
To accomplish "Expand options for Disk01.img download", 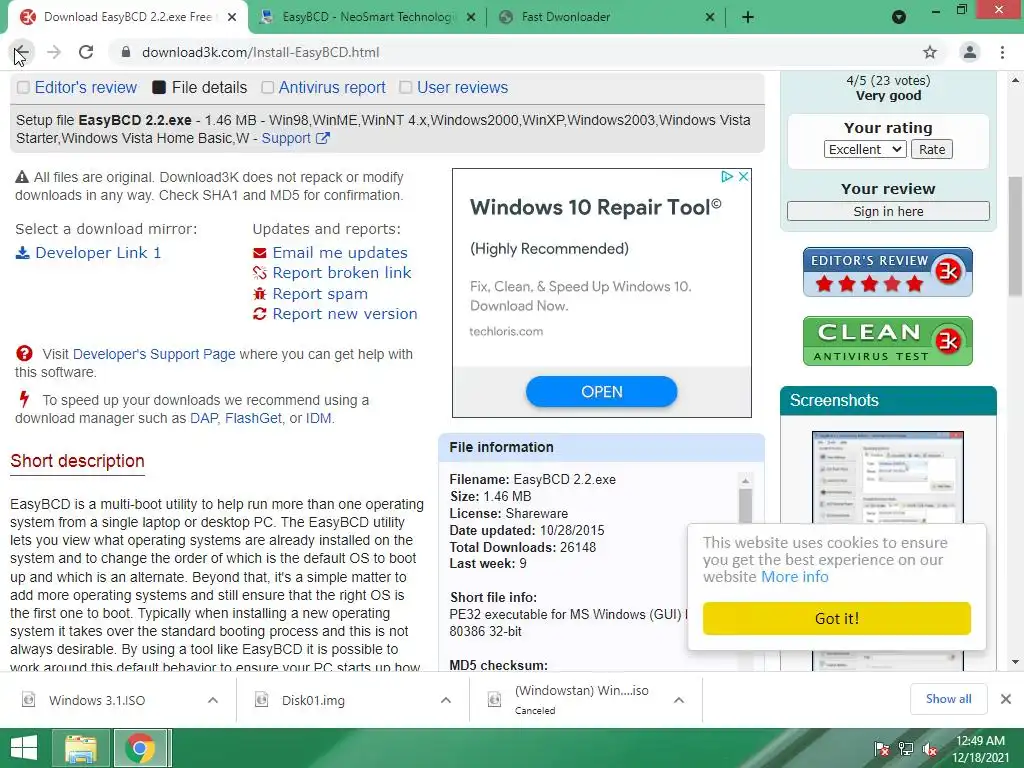I will click(446, 700).
